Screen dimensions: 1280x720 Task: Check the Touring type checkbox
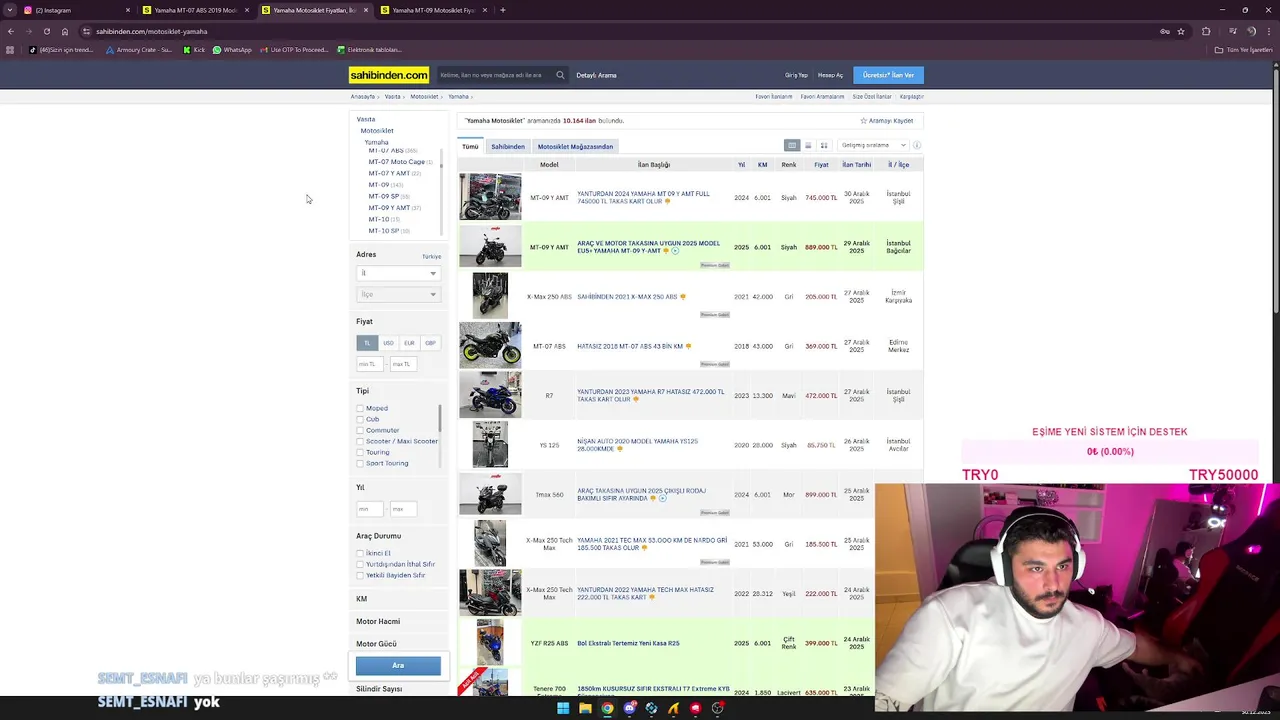pyautogui.click(x=360, y=452)
